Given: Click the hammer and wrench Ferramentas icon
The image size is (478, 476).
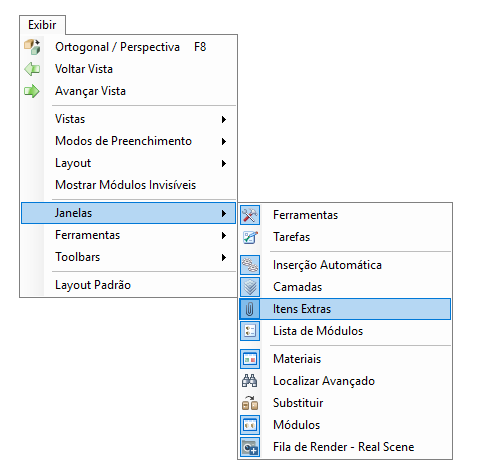Looking at the screenshot, I should pos(250,215).
